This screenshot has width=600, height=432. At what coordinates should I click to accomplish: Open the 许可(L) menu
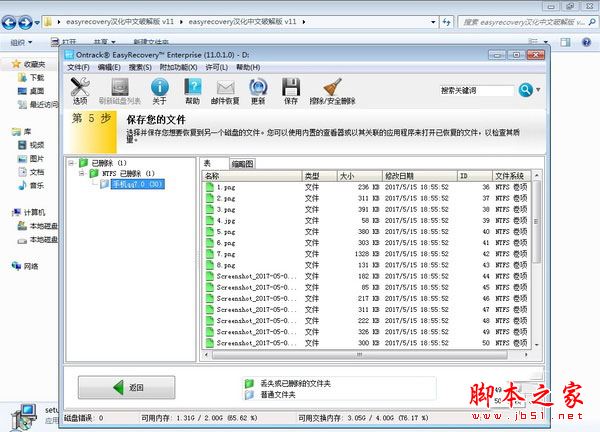coord(217,67)
